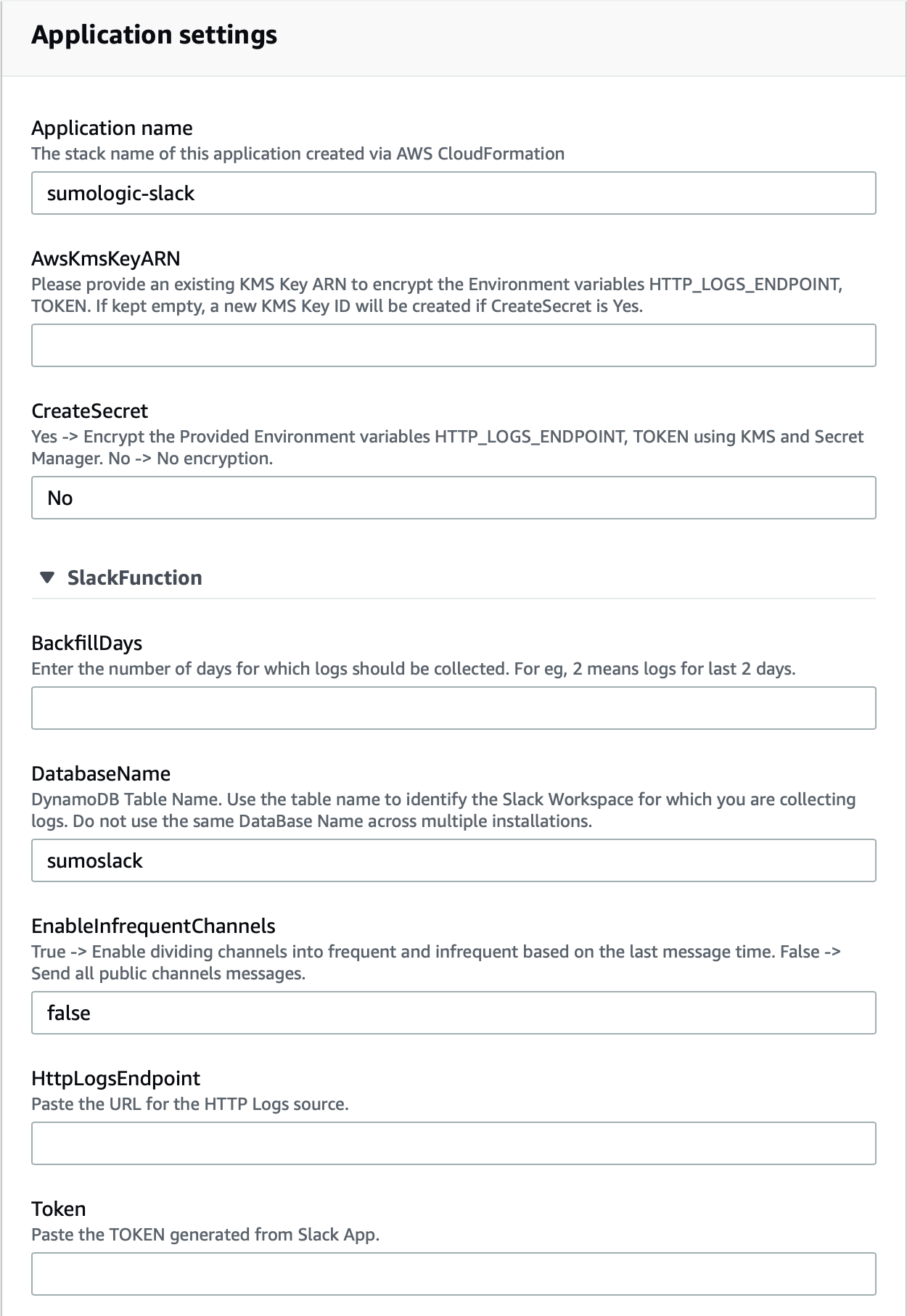This screenshot has height=1316, width=907.
Task: Click the BackfillDays label
Action: coord(86,643)
